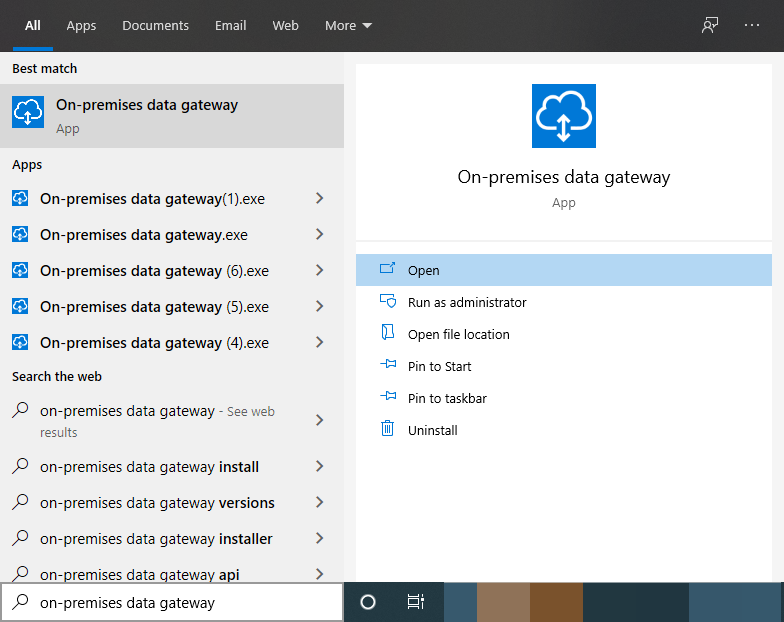Switch to the Apps tab
This screenshot has width=784, height=622.
(x=81, y=26)
